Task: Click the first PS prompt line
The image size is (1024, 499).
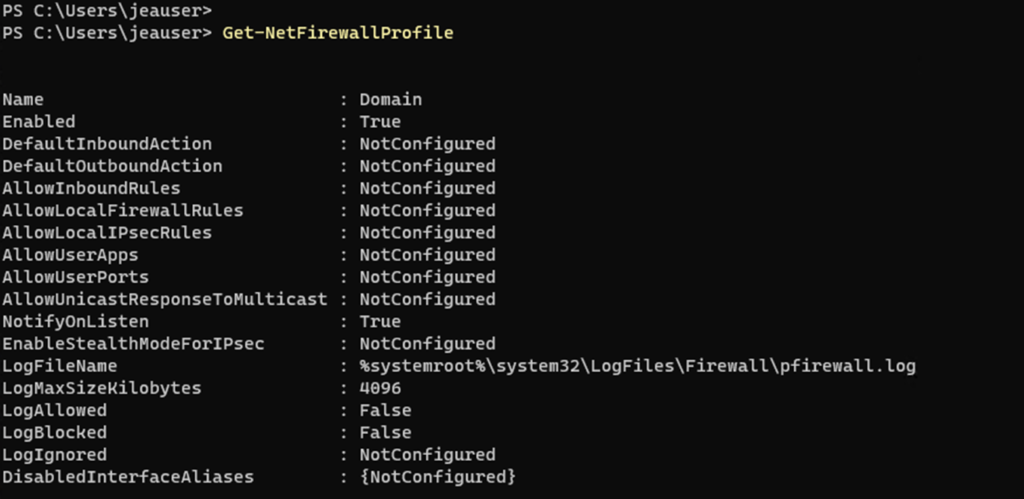Action: click(107, 12)
